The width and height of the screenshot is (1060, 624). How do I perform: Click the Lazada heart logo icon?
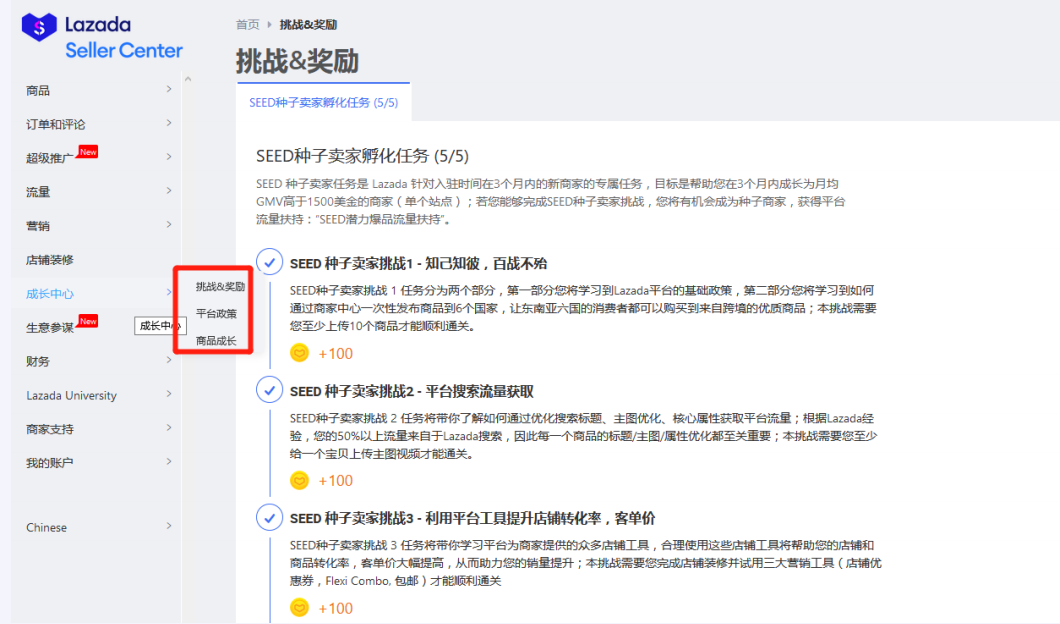[x=39, y=27]
